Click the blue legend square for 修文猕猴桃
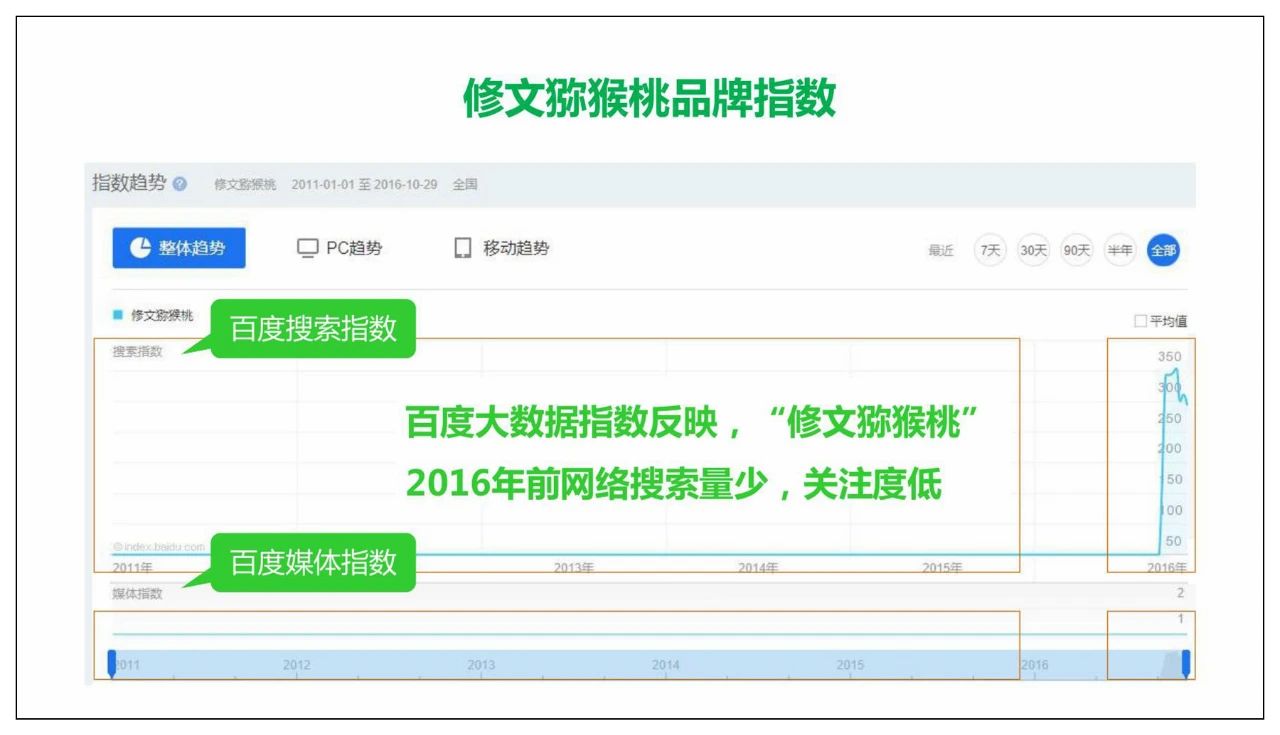This screenshot has height=735, width=1280. click(119, 317)
